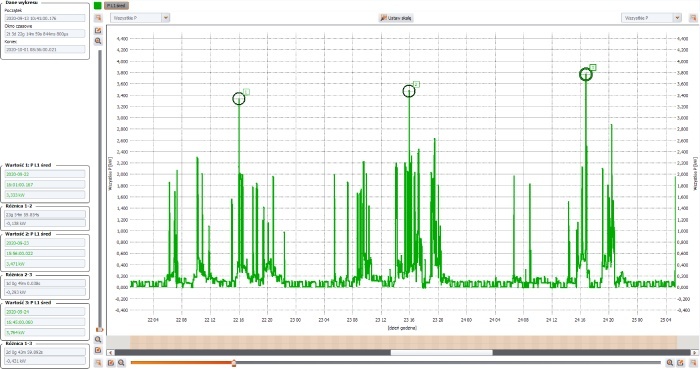Screen dimensions: 700x369
Task: Click the x-axis label 24 00
Action: pos(467,320)
